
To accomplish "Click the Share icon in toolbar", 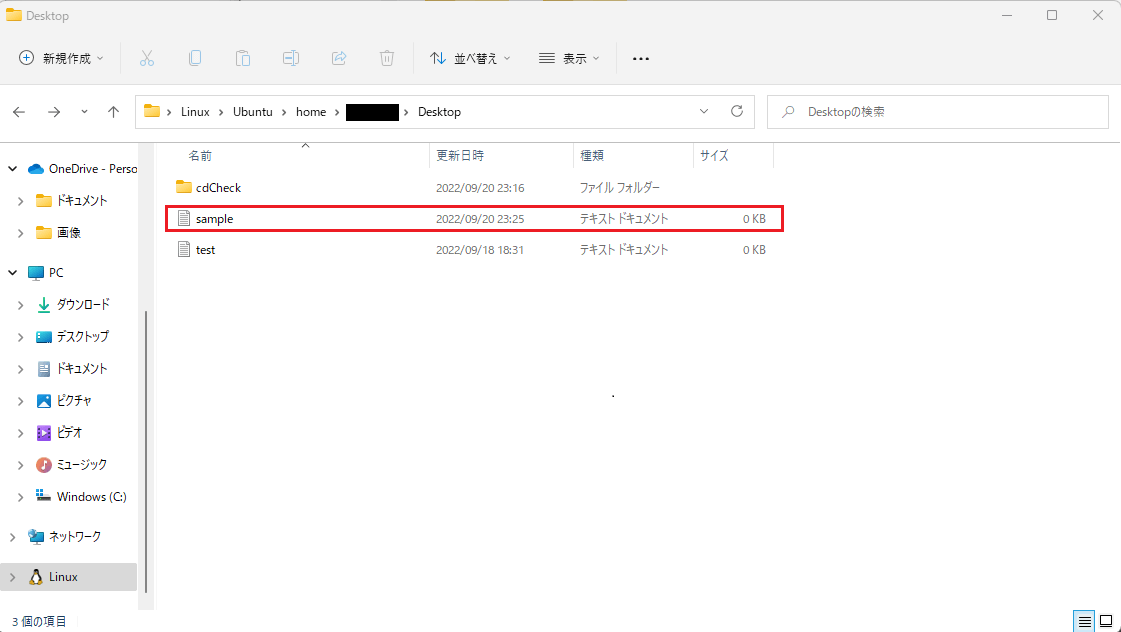I will 339,58.
